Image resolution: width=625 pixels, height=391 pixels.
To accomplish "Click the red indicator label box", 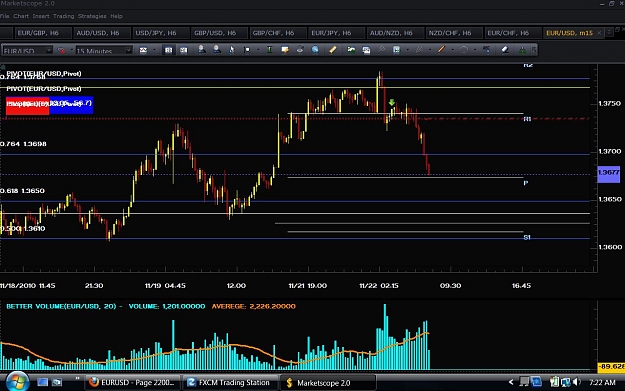I will point(28,106).
